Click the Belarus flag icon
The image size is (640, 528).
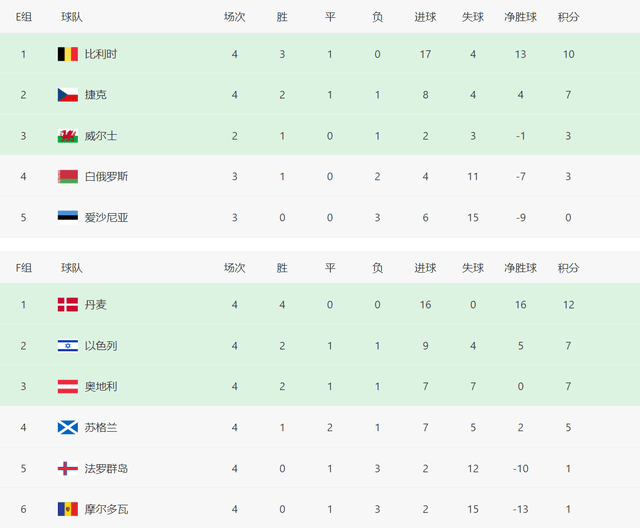pyautogui.click(x=67, y=177)
